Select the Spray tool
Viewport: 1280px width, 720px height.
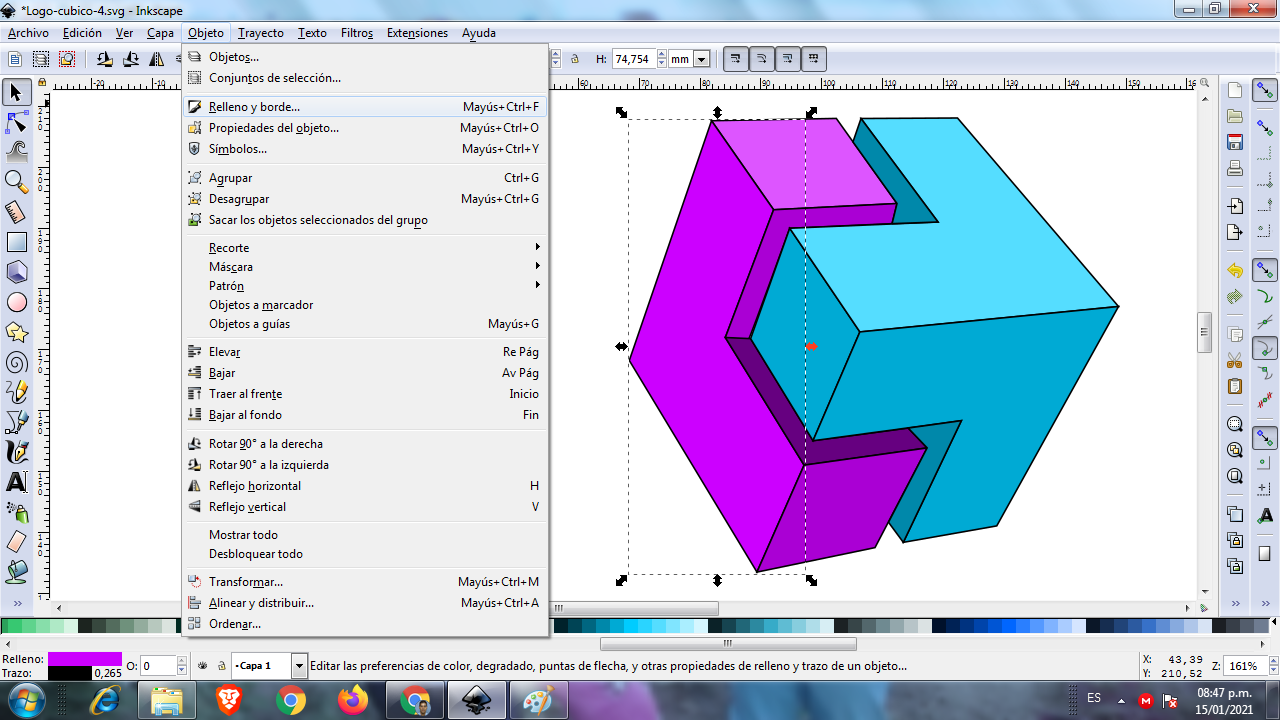[x=16, y=512]
